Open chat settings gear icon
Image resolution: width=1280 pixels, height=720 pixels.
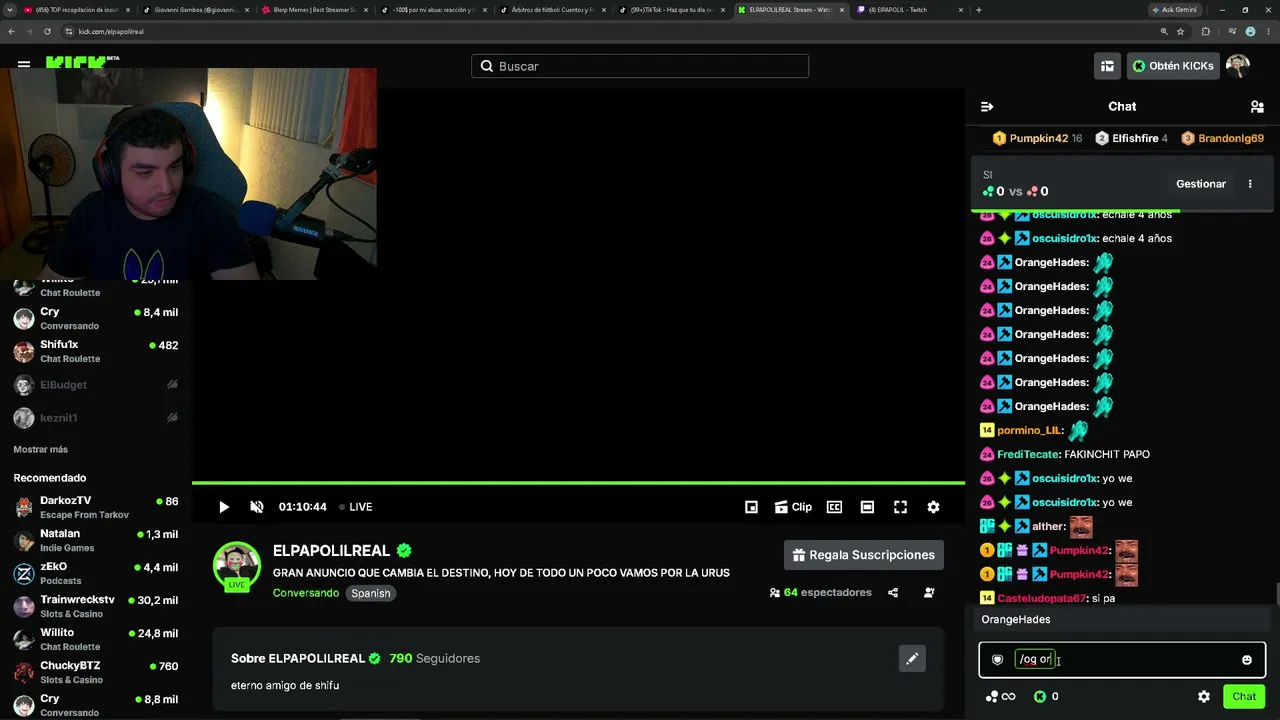[1204, 696]
